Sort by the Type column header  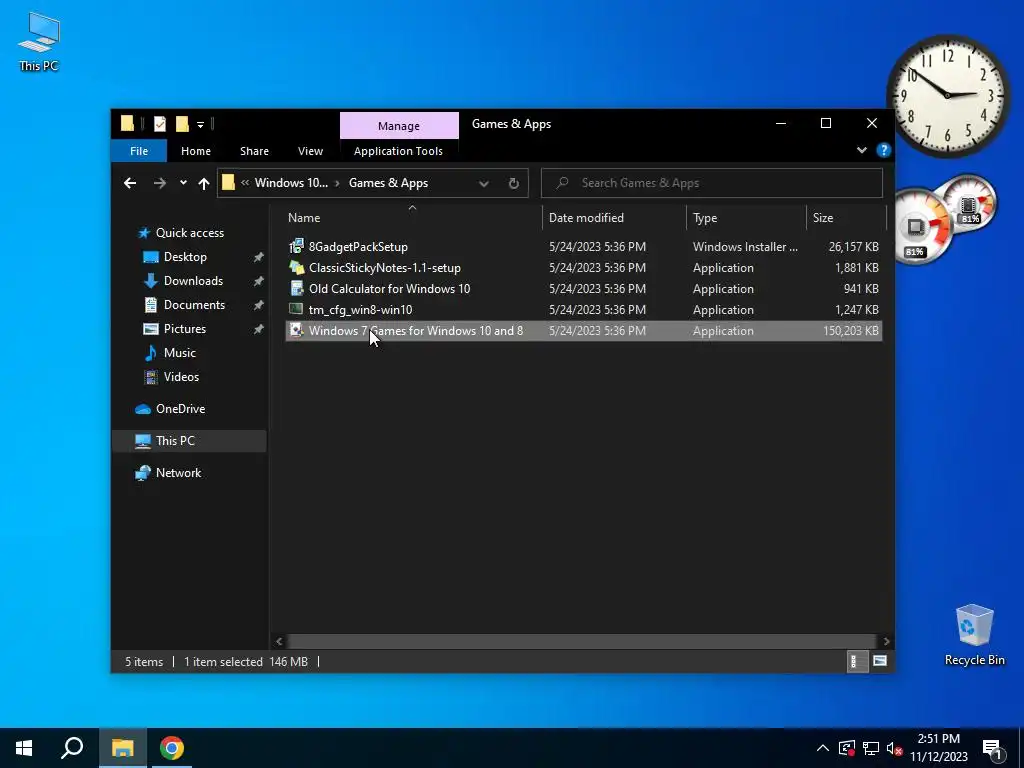pos(746,217)
